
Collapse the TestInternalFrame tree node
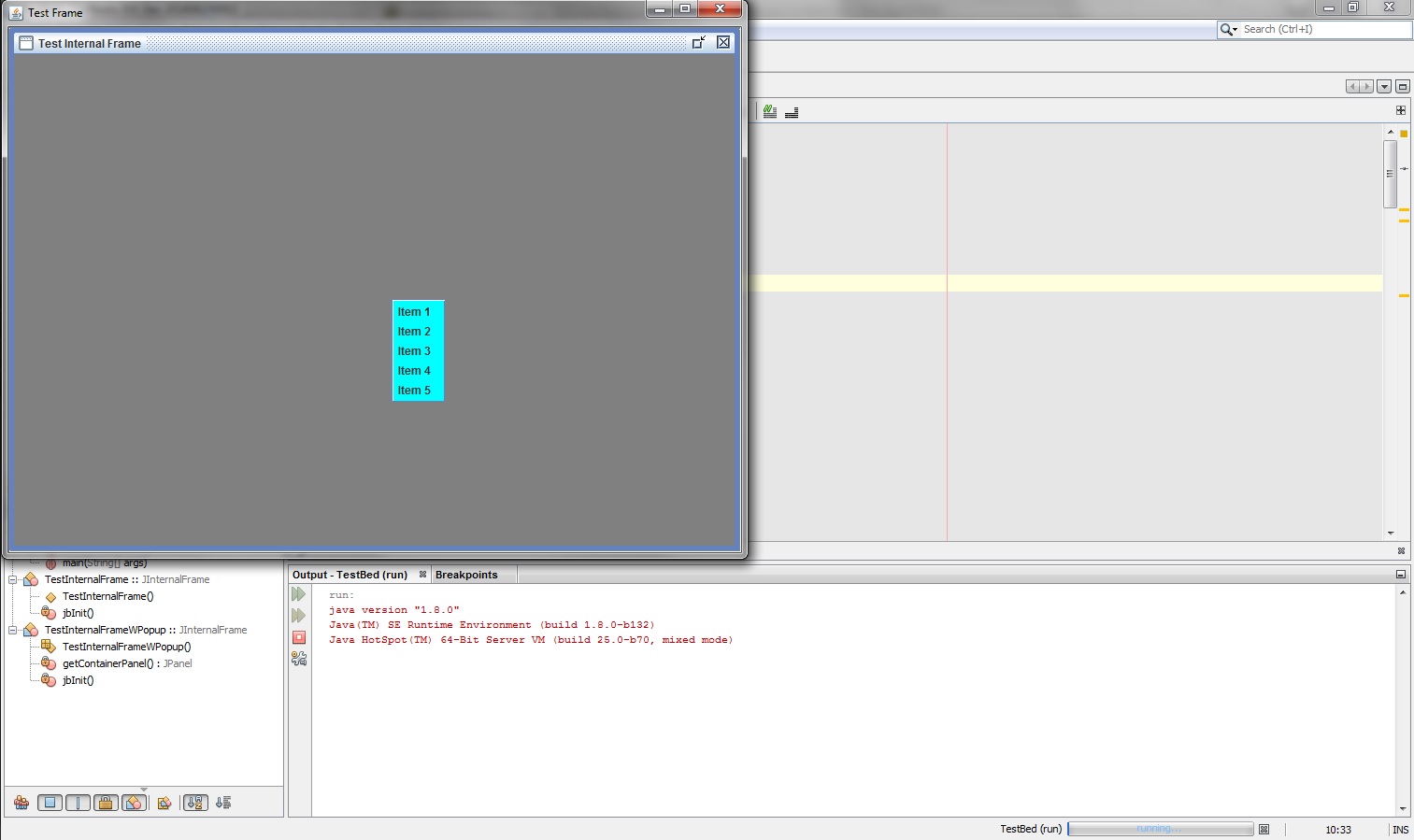(x=13, y=579)
